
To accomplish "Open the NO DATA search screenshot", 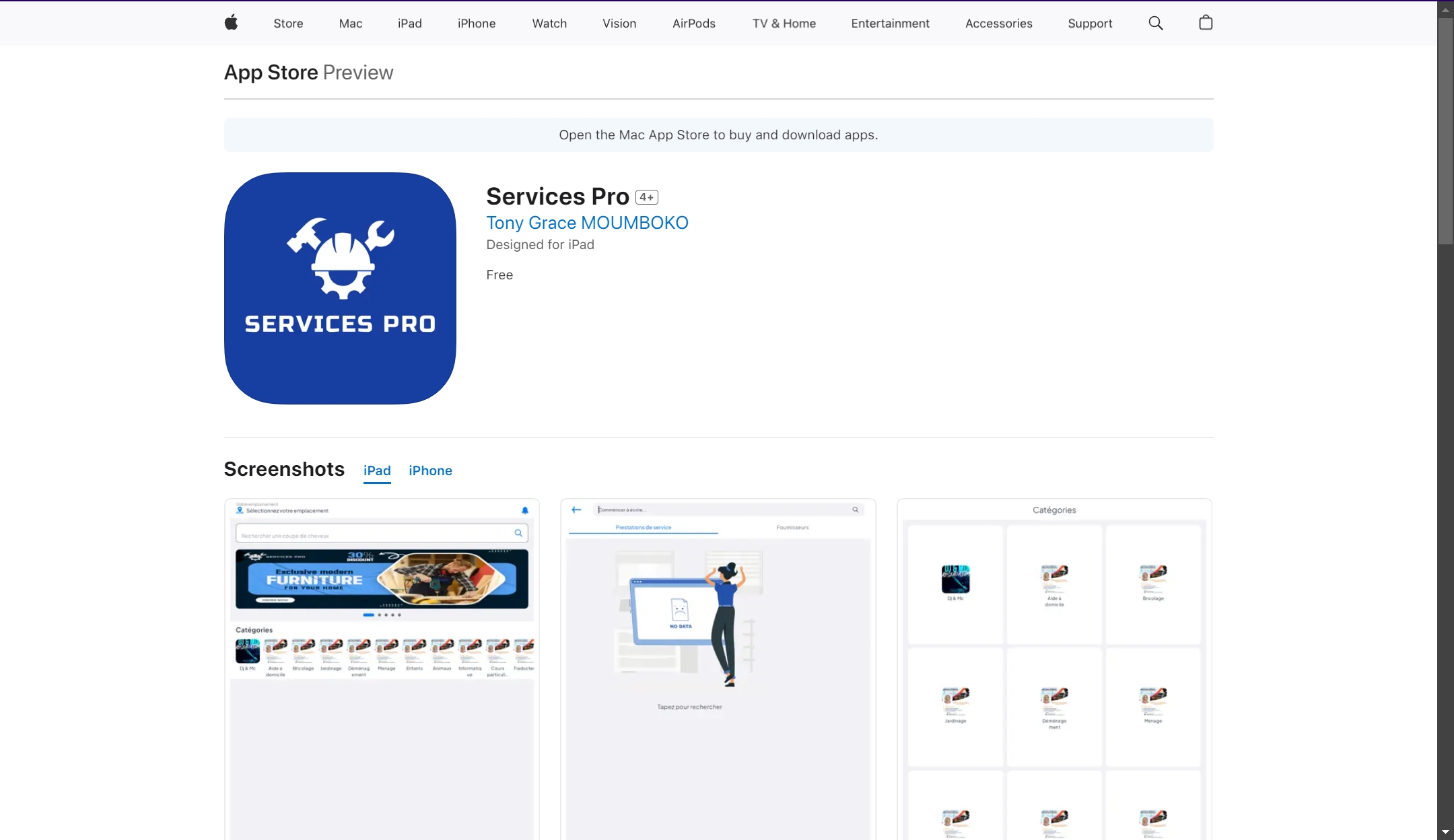I will (x=718, y=670).
